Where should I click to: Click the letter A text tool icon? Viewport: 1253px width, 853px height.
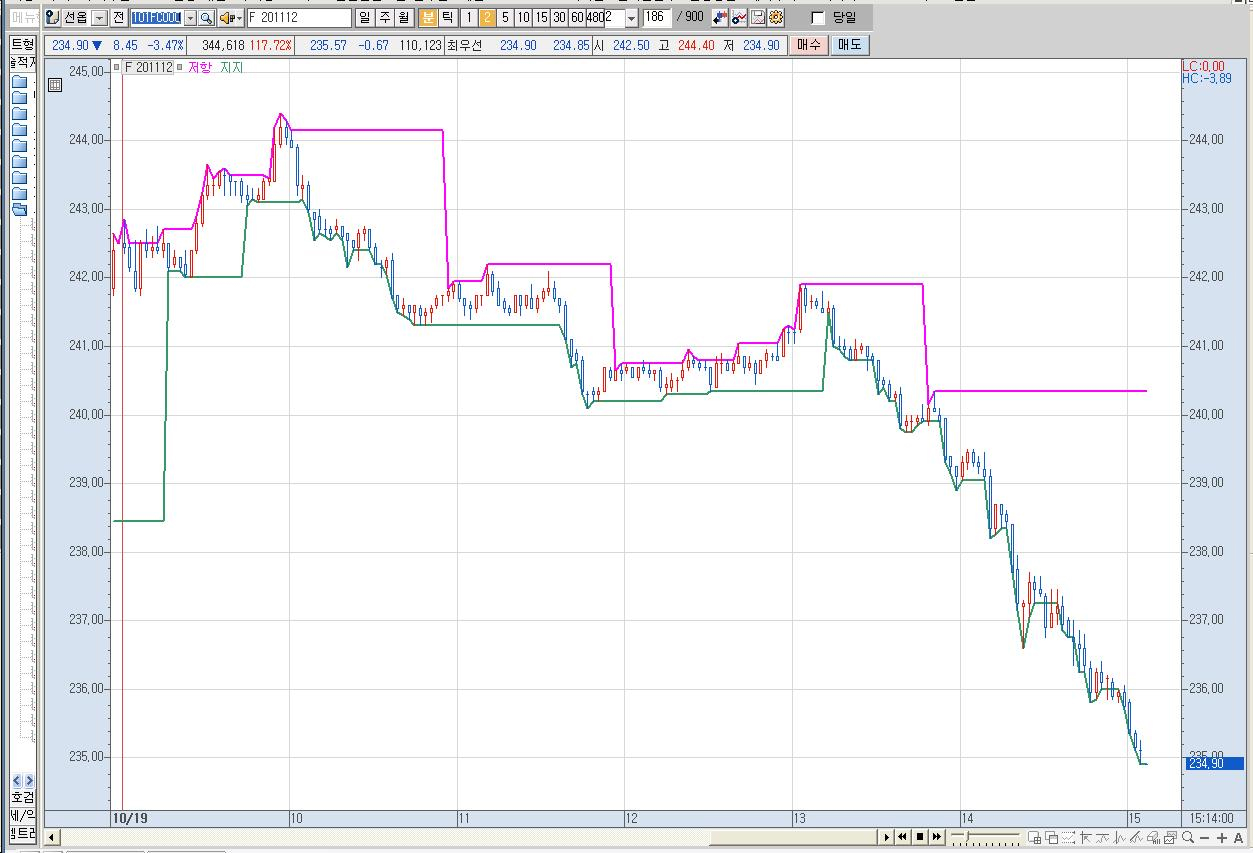(x=1239, y=837)
